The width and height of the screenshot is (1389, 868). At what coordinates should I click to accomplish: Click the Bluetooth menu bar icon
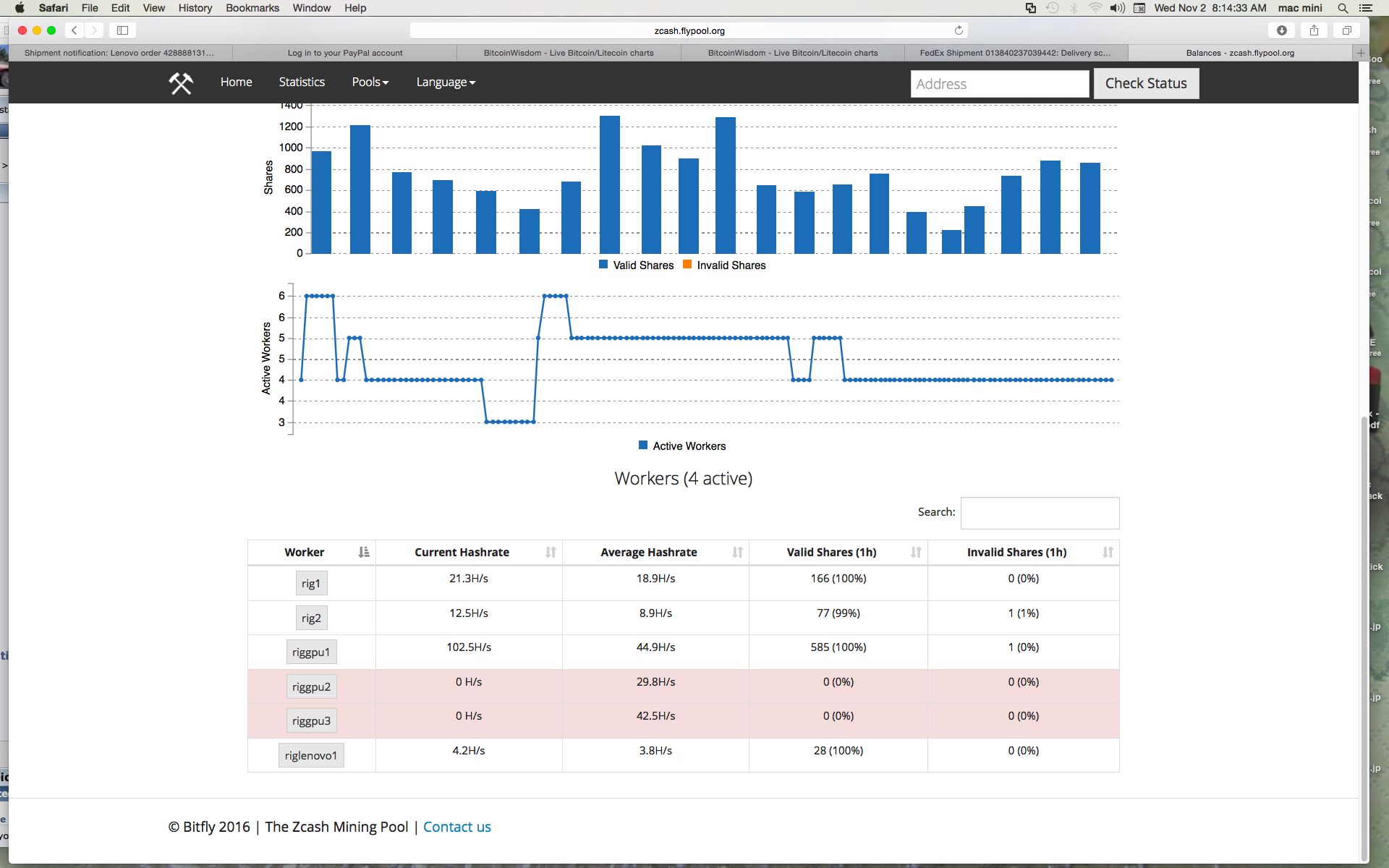point(1074,8)
